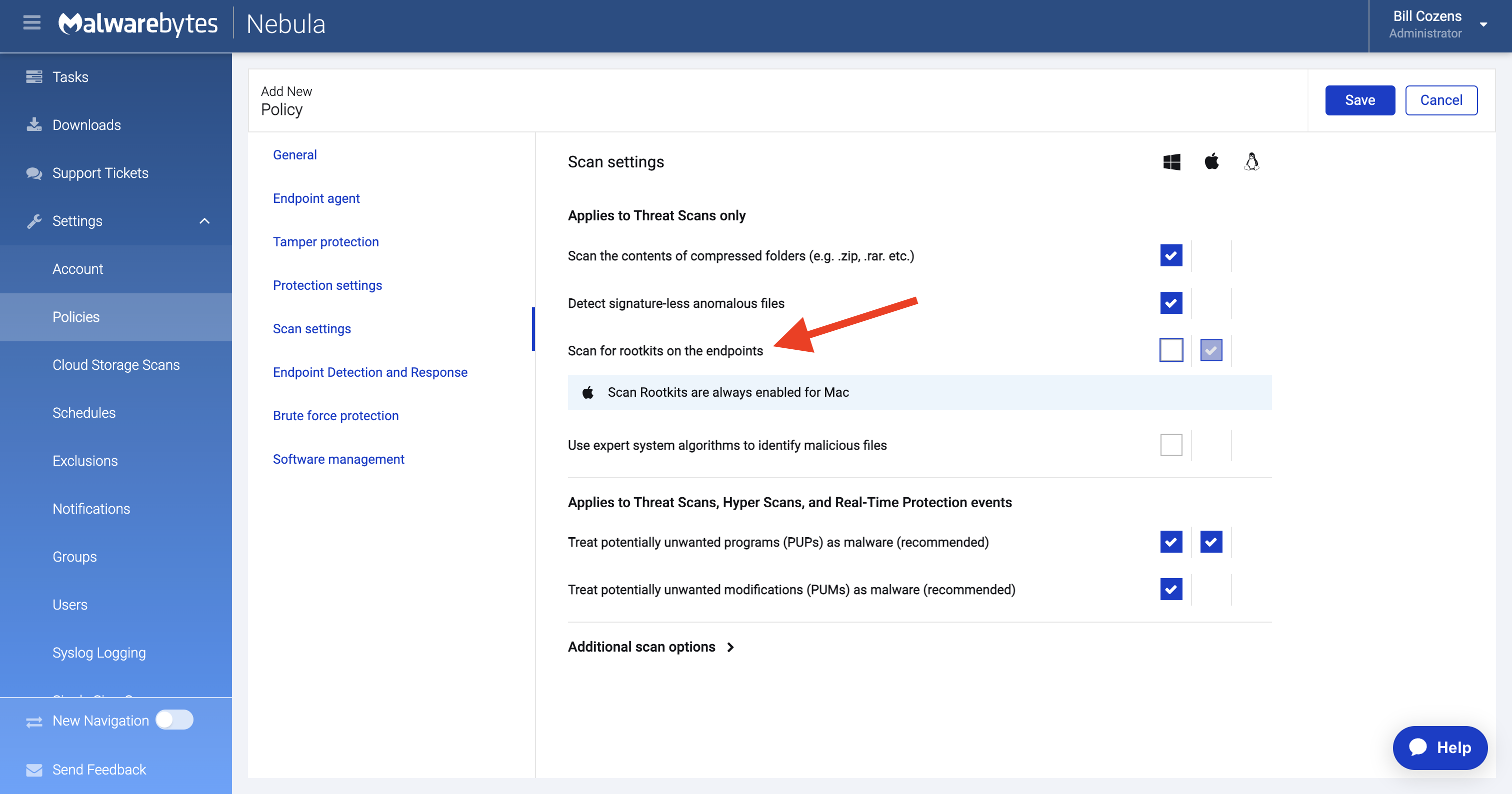Click the Windows platform icon
Viewport: 1512px width, 794px height.
click(1171, 162)
